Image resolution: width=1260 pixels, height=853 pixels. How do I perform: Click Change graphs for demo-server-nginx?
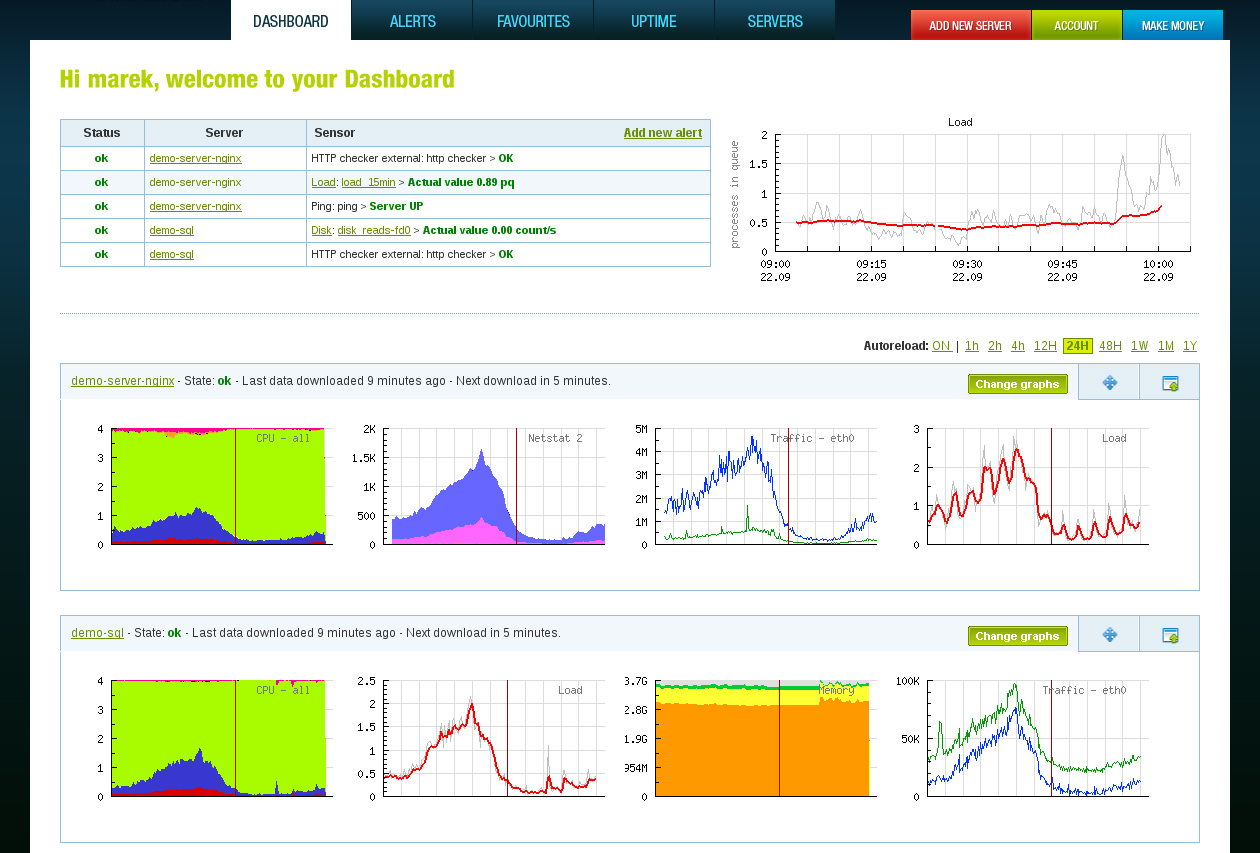point(1017,384)
